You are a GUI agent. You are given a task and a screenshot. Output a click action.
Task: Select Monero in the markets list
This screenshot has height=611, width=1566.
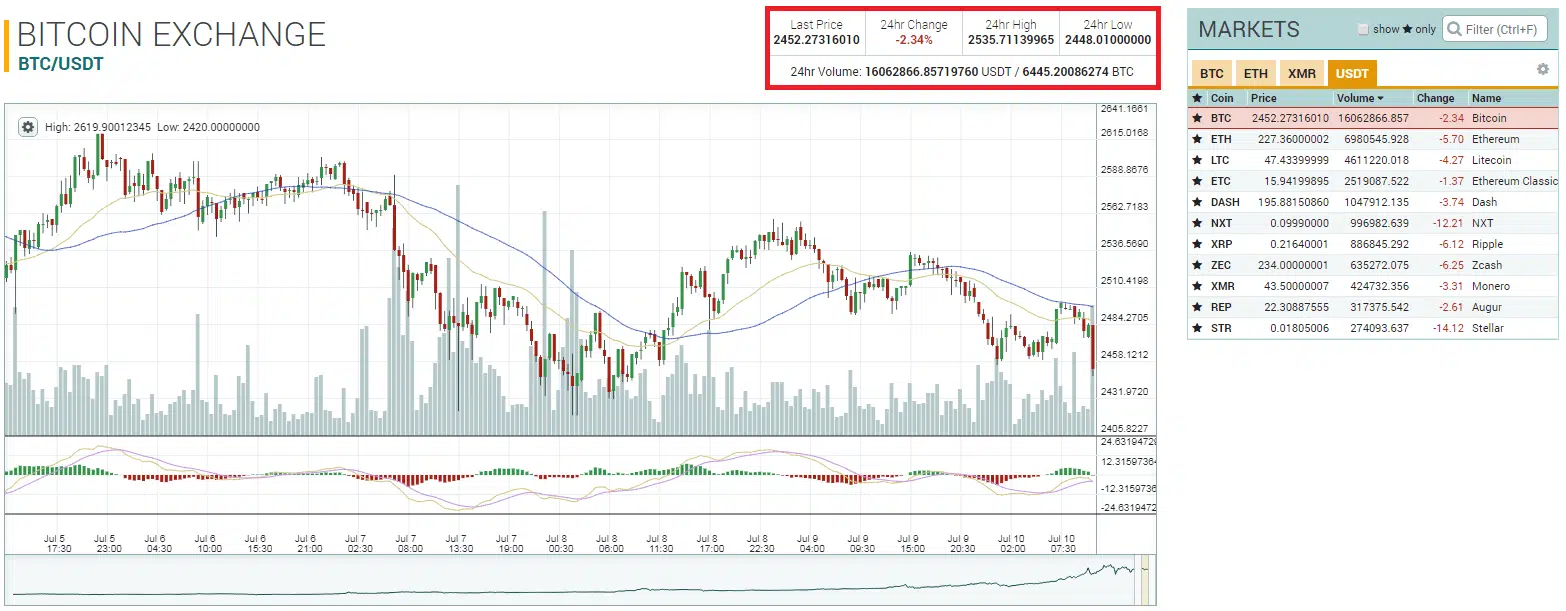coord(1491,286)
